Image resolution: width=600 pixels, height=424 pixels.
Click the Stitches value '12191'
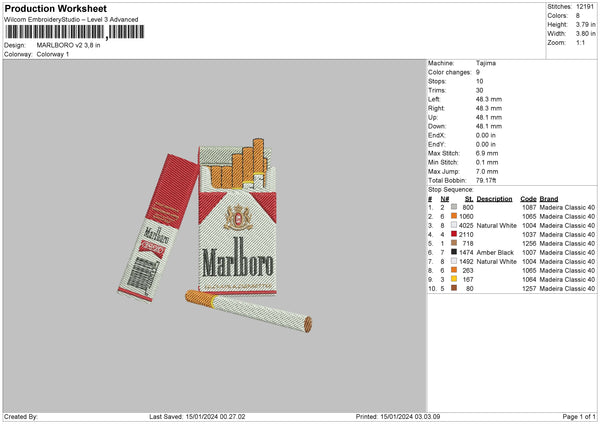pyautogui.click(x=585, y=7)
